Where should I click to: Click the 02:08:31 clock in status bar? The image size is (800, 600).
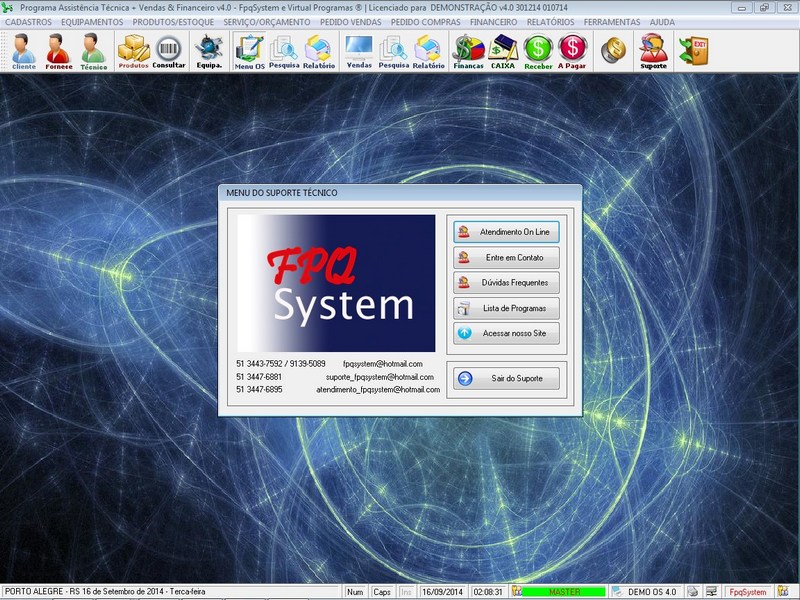coord(488,592)
